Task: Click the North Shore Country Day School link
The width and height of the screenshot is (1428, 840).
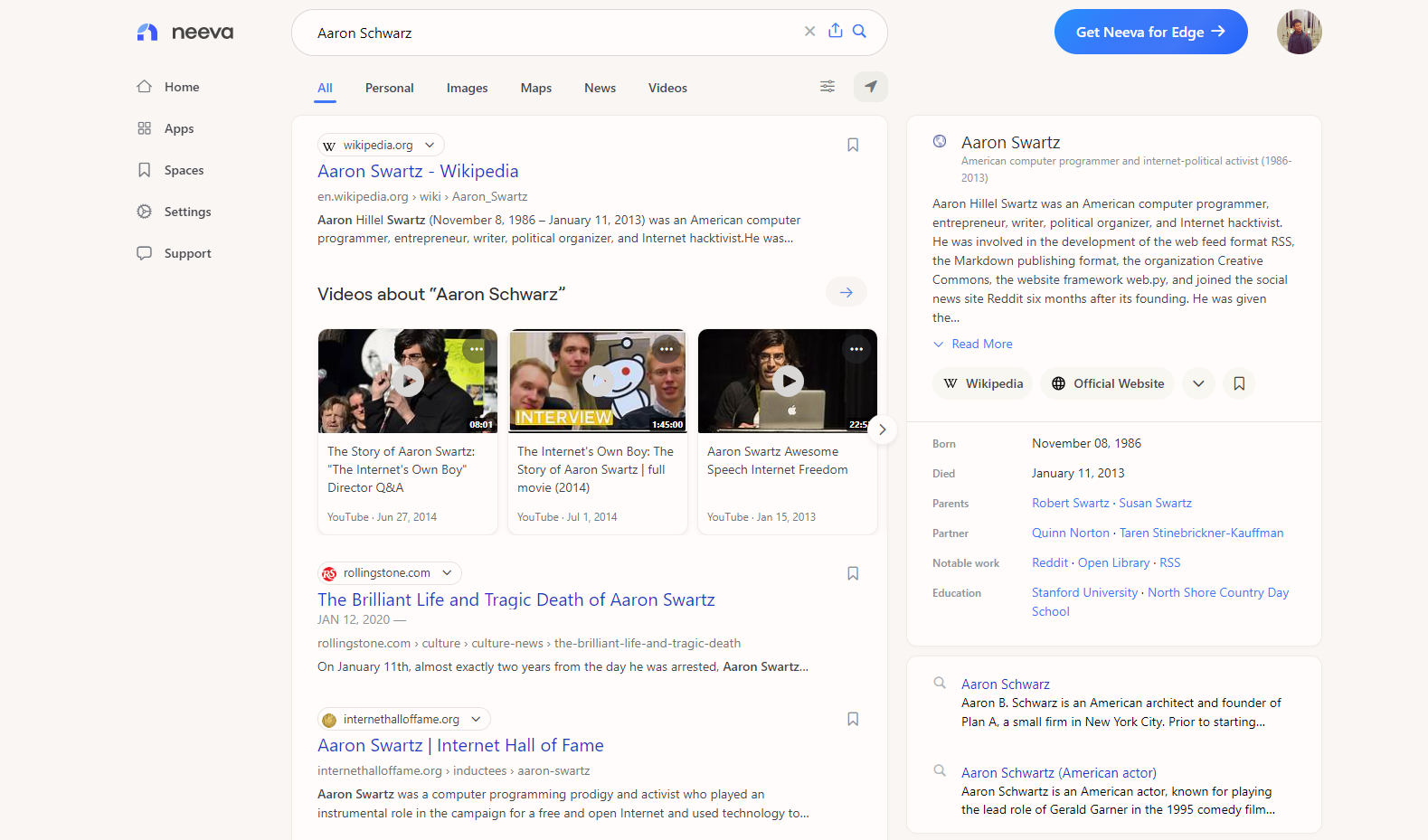Action: click(x=1160, y=602)
